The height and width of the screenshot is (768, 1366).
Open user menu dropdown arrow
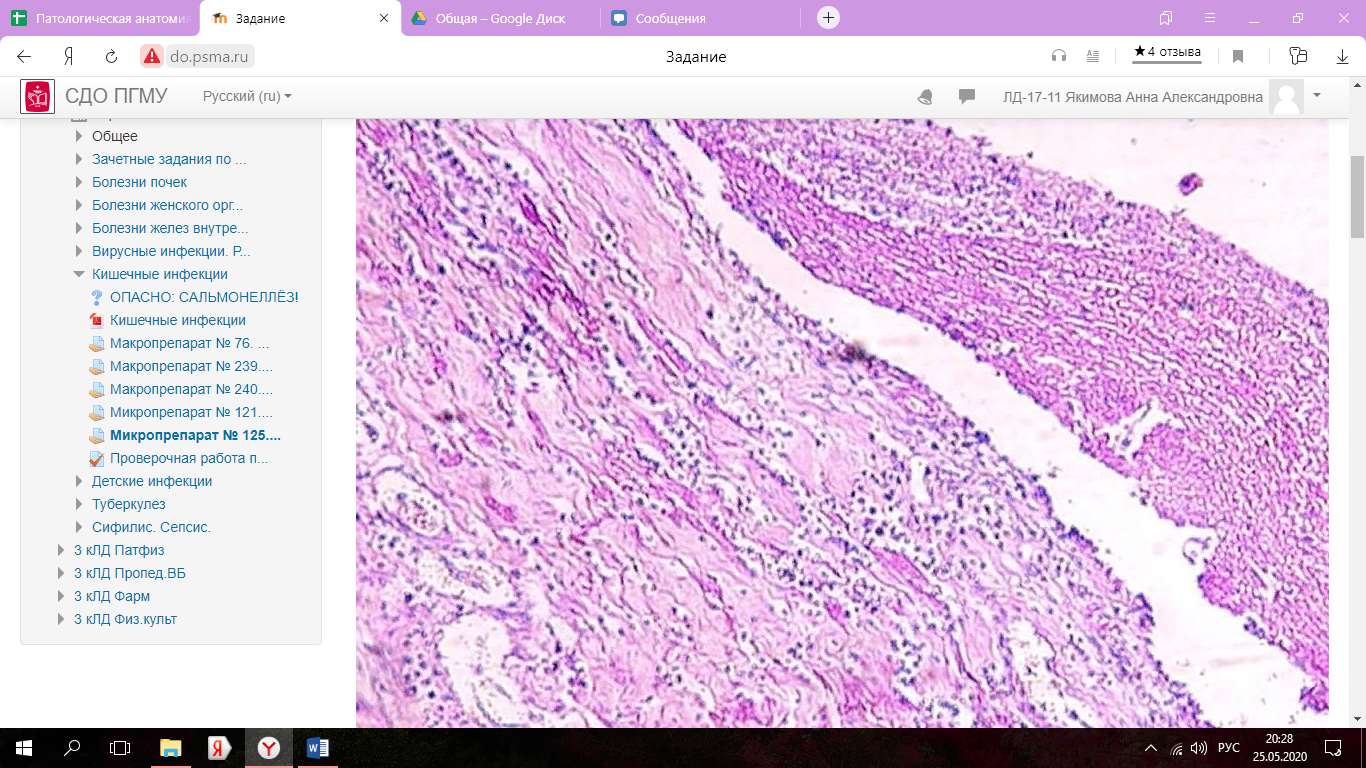[1317, 95]
